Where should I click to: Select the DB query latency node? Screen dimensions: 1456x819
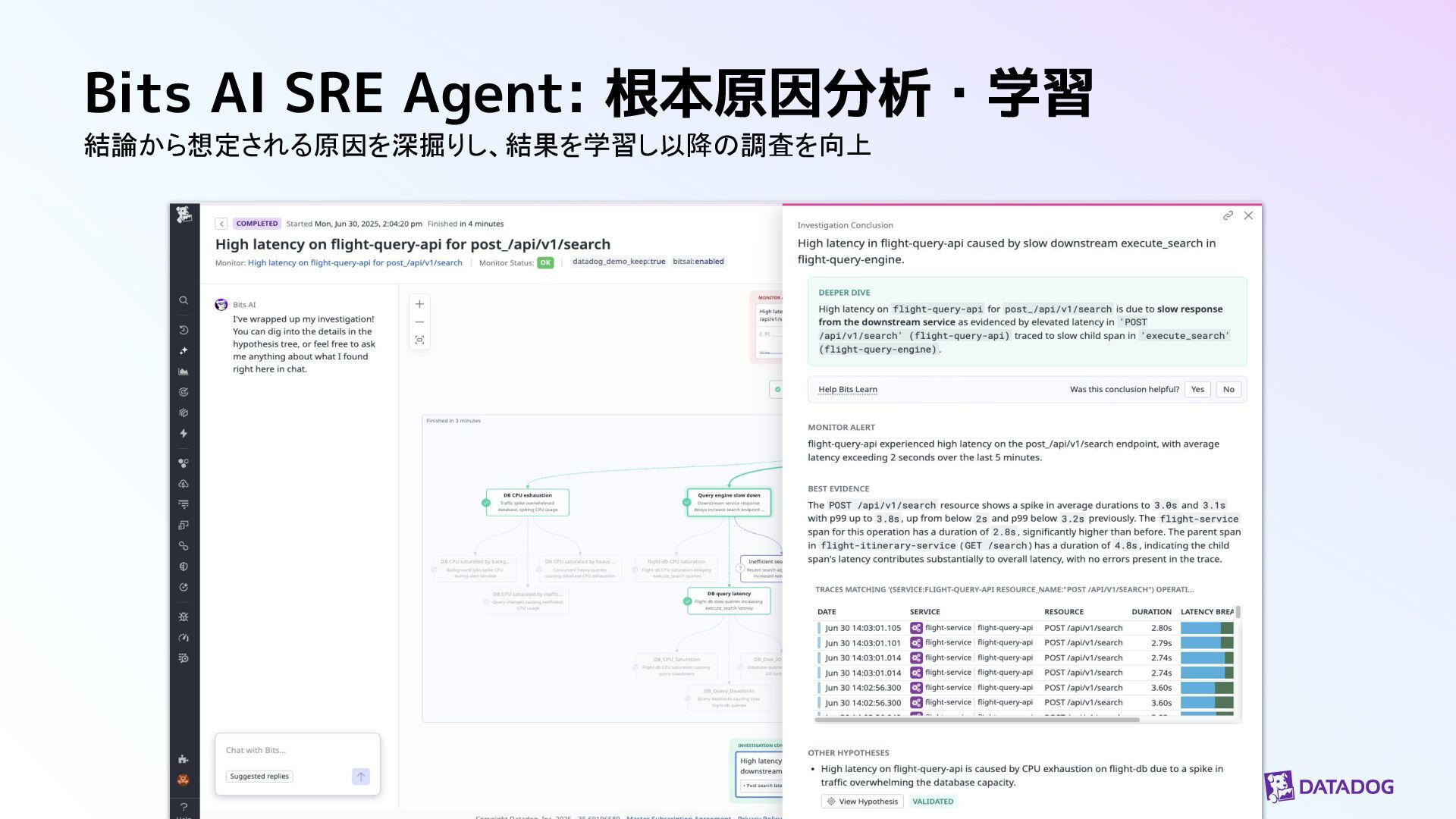pyautogui.click(x=729, y=601)
